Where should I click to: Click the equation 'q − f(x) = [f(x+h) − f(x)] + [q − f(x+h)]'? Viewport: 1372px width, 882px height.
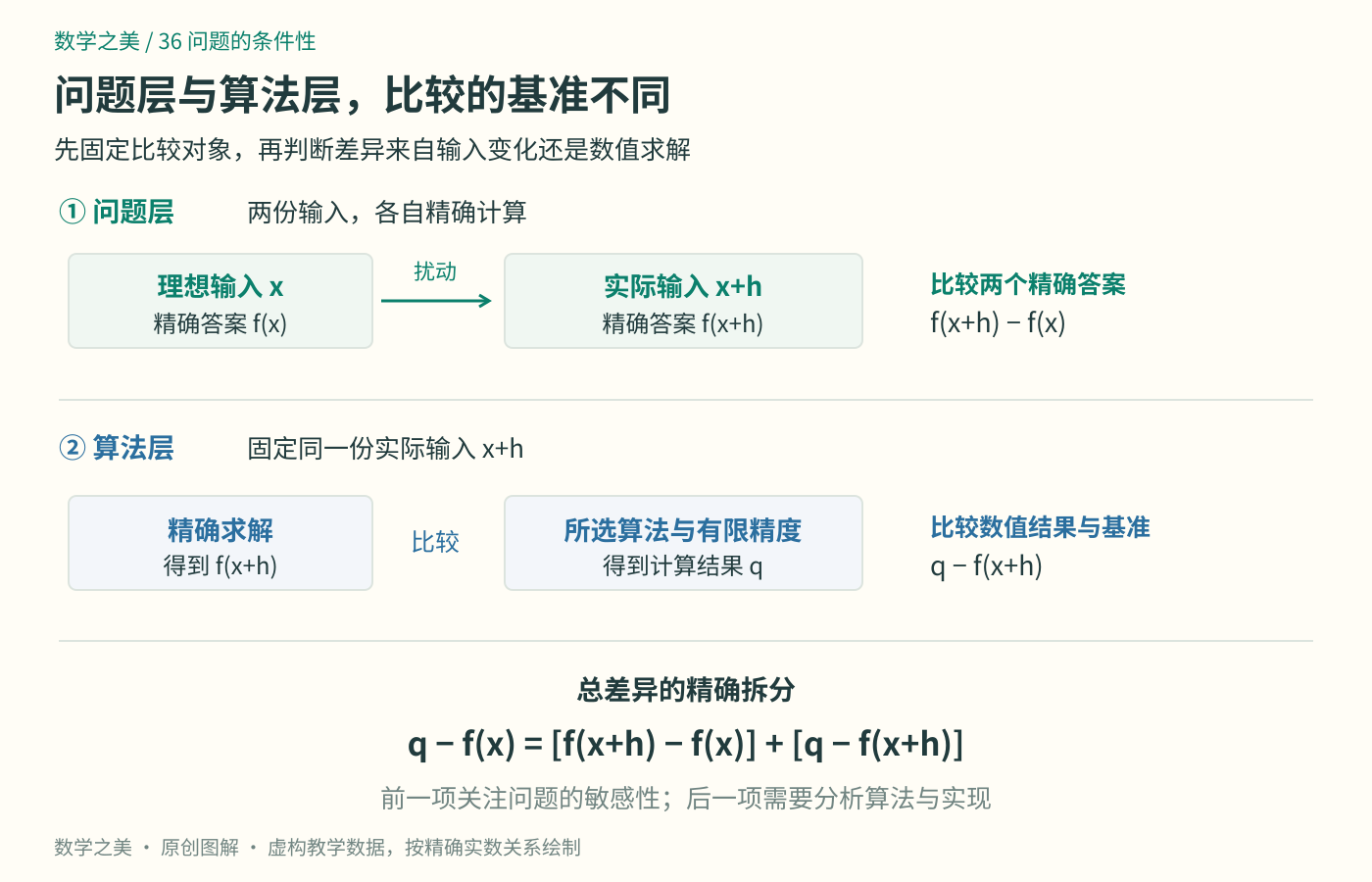click(686, 744)
